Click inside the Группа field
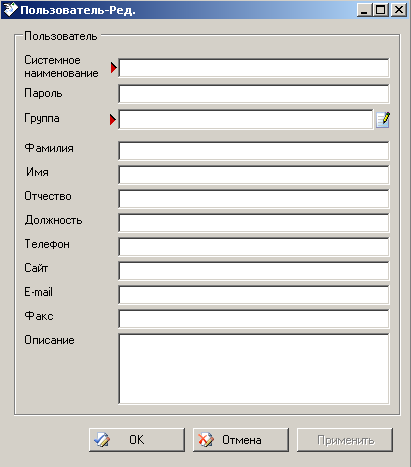411x467 pixels. pyautogui.click(x=246, y=119)
